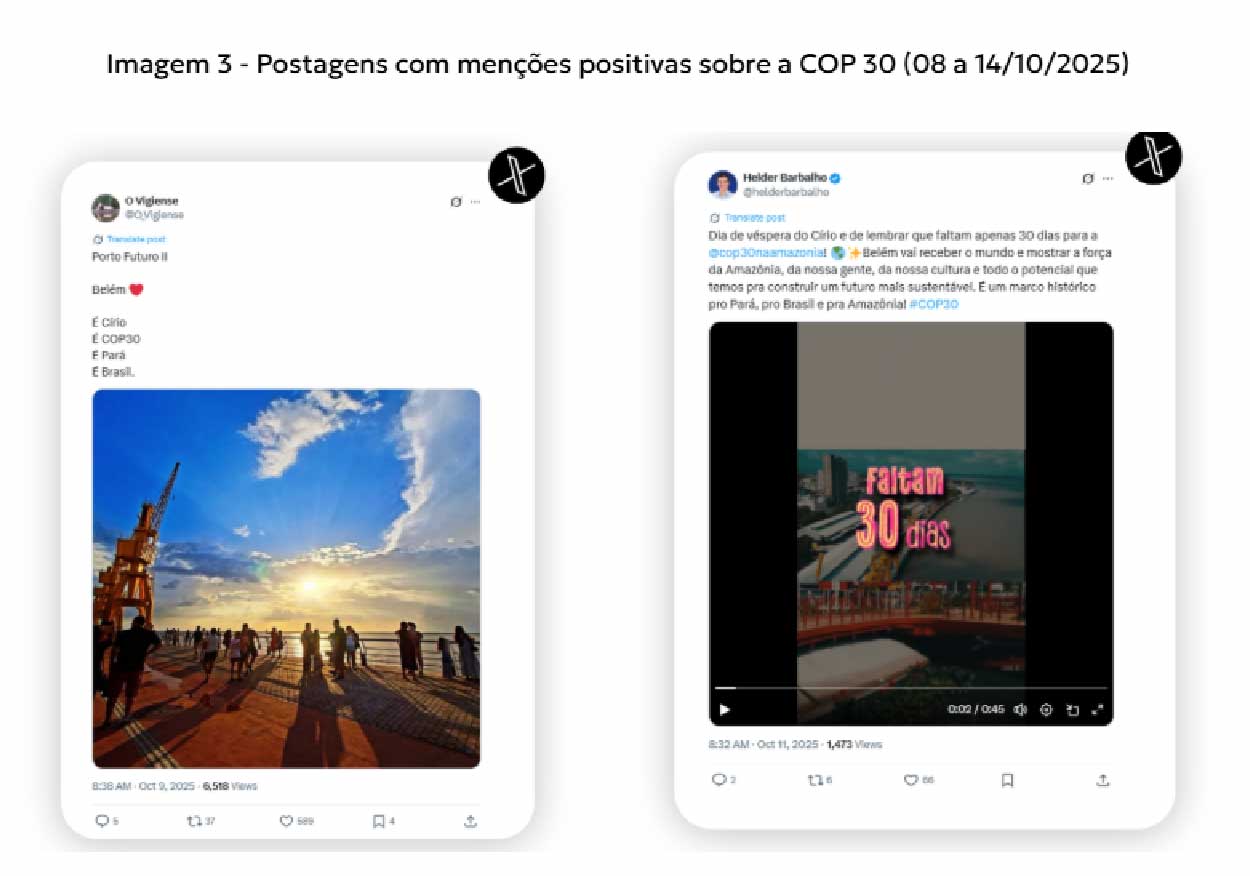
Task: Open the Porto Futuro sunset photo
Action: [x=286, y=578]
